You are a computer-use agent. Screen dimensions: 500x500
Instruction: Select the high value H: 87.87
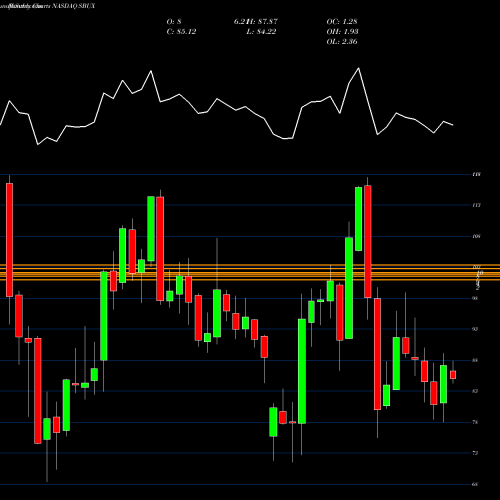(x=263, y=22)
